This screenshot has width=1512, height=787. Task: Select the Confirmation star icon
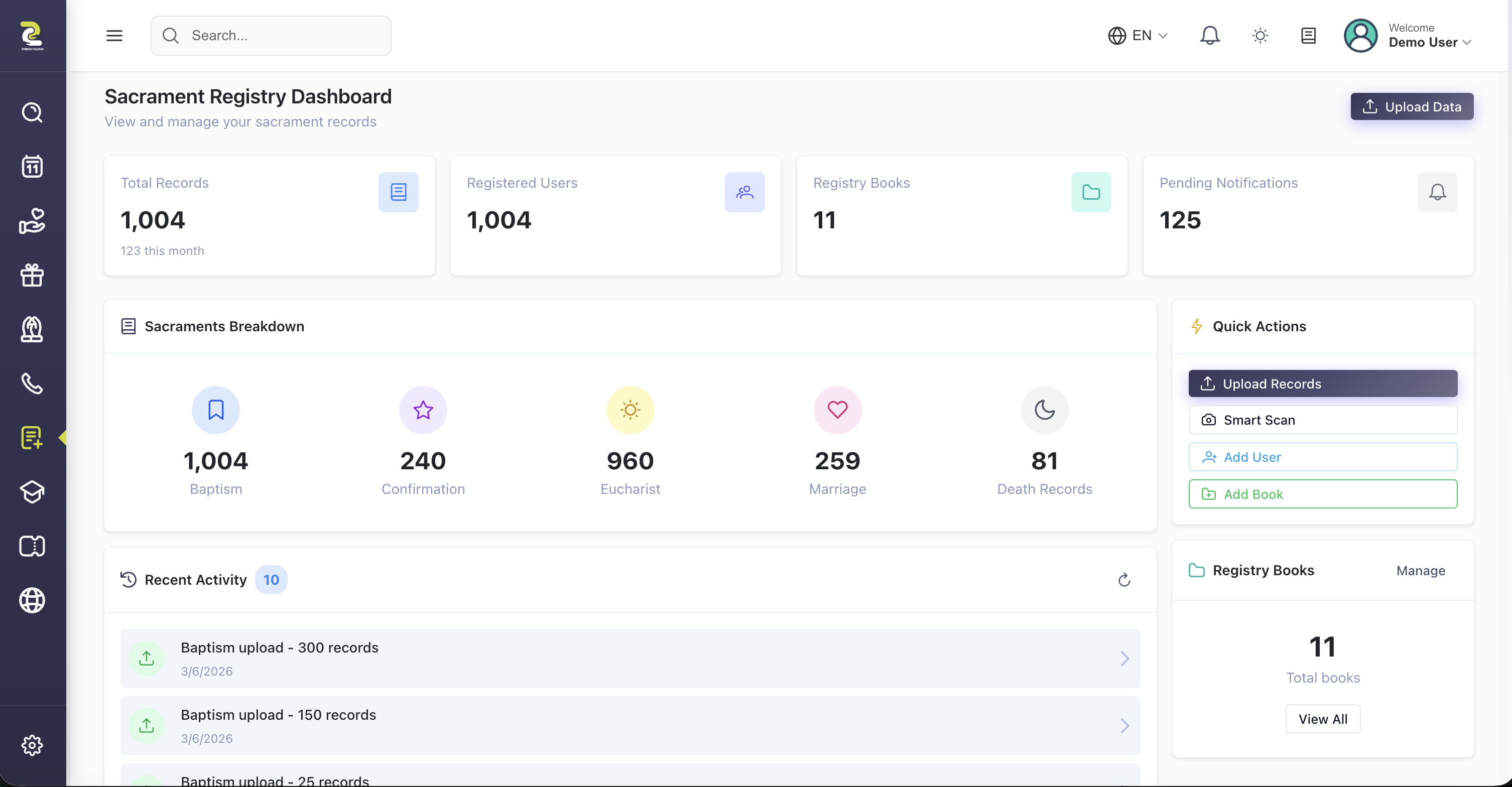coord(423,410)
